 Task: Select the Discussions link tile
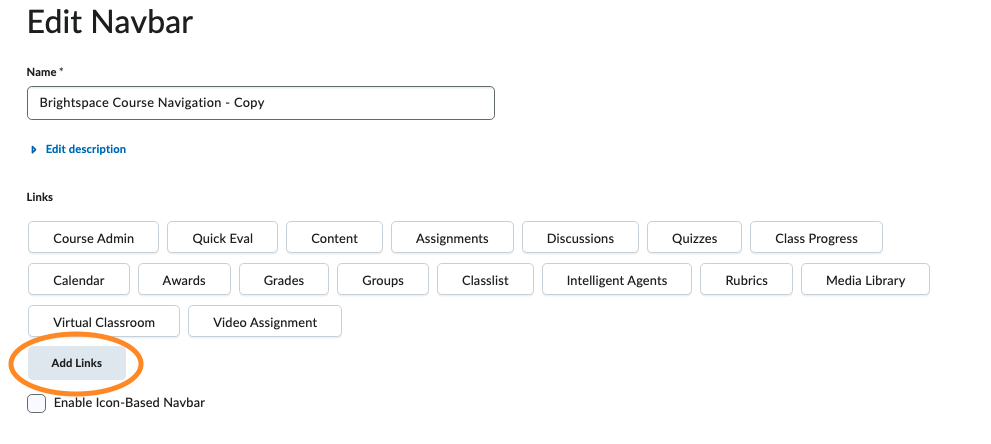click(x=580, y=238)
